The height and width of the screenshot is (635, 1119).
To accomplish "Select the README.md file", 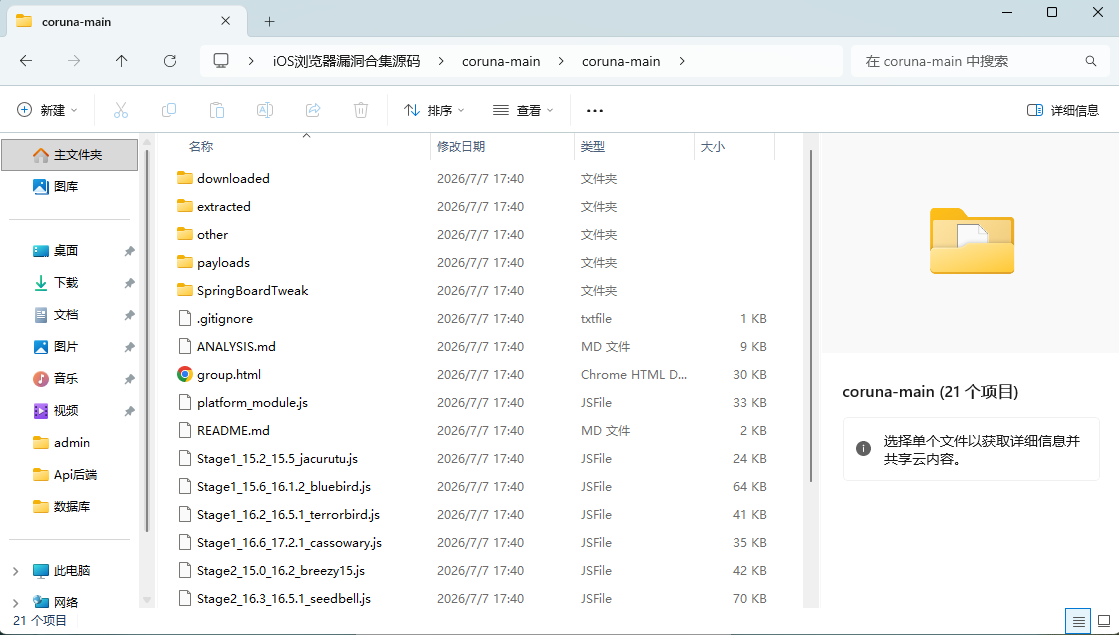I will pyautogui.click(x=233, y=430).
